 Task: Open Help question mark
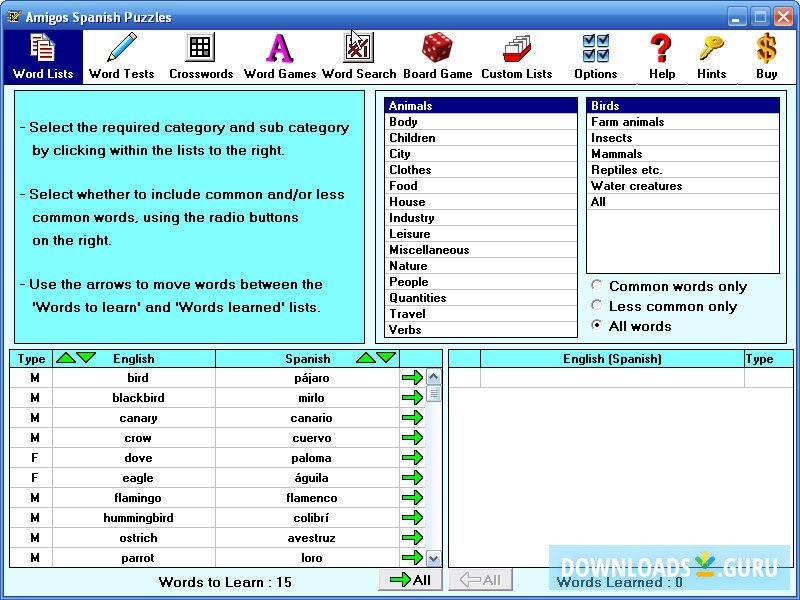click(x=662, y=57)
